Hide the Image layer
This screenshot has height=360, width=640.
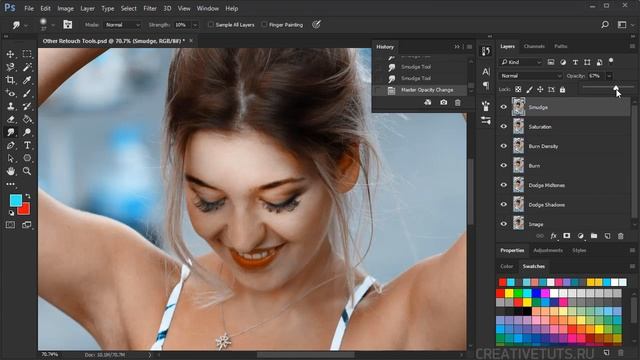click(504, 224)
